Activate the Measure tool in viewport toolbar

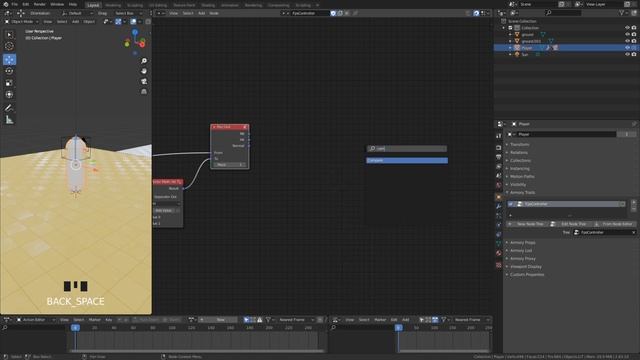click(9, 120)
